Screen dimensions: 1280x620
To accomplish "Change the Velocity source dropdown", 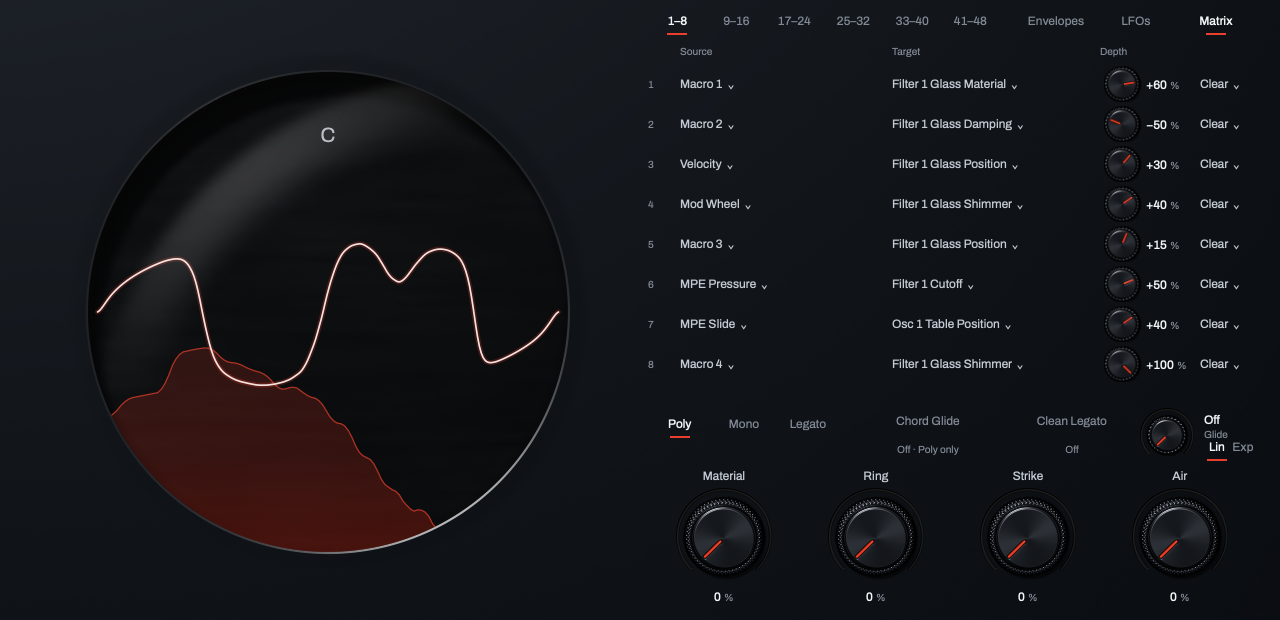I will tap(708, 165).
